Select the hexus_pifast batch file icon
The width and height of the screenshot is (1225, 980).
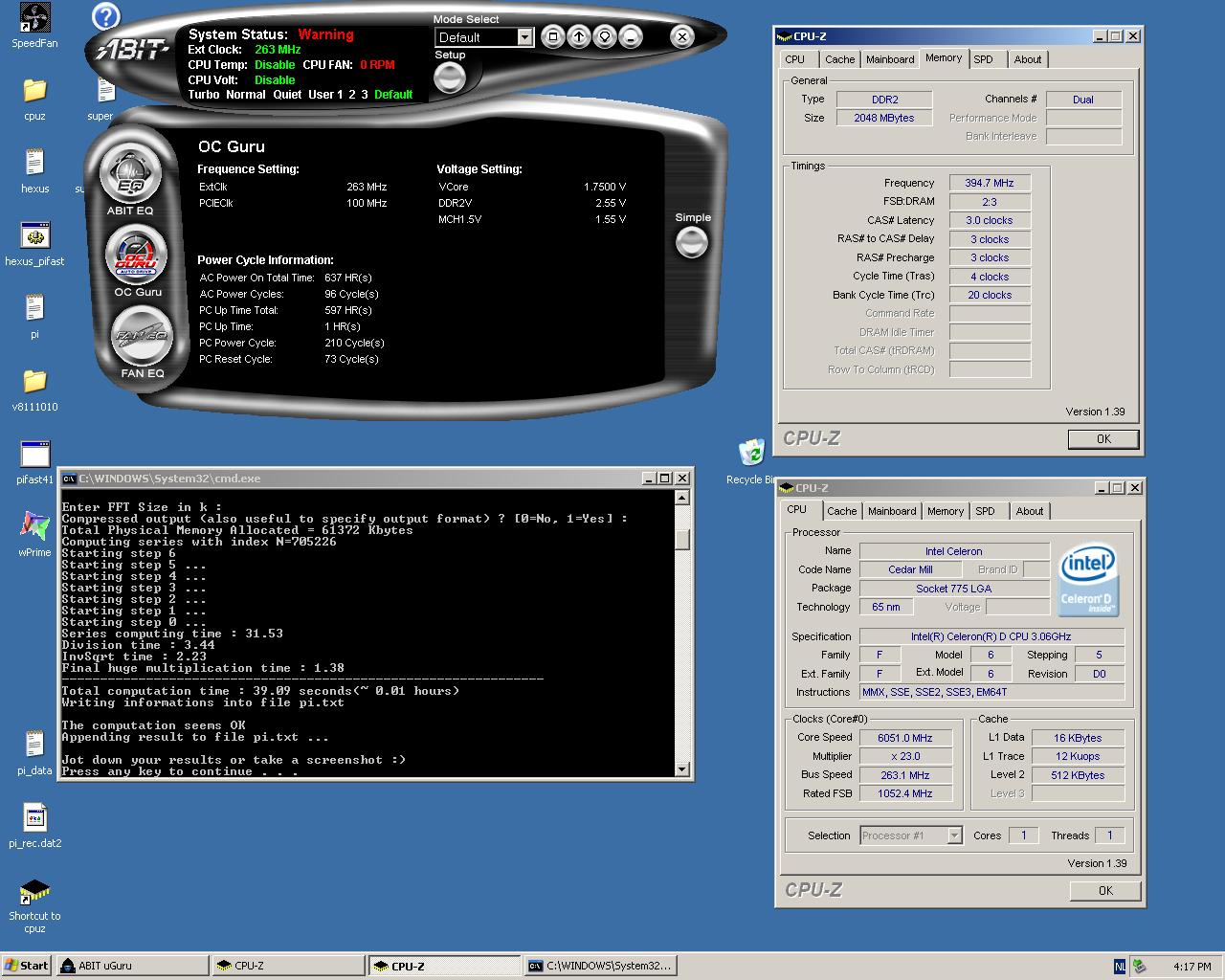[x=34, y=244]
